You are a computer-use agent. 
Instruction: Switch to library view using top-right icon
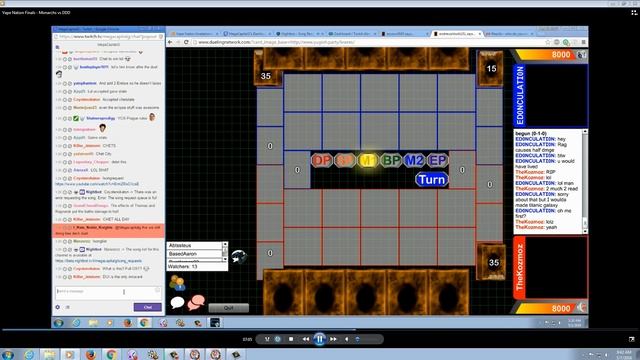tap(634, 13)
